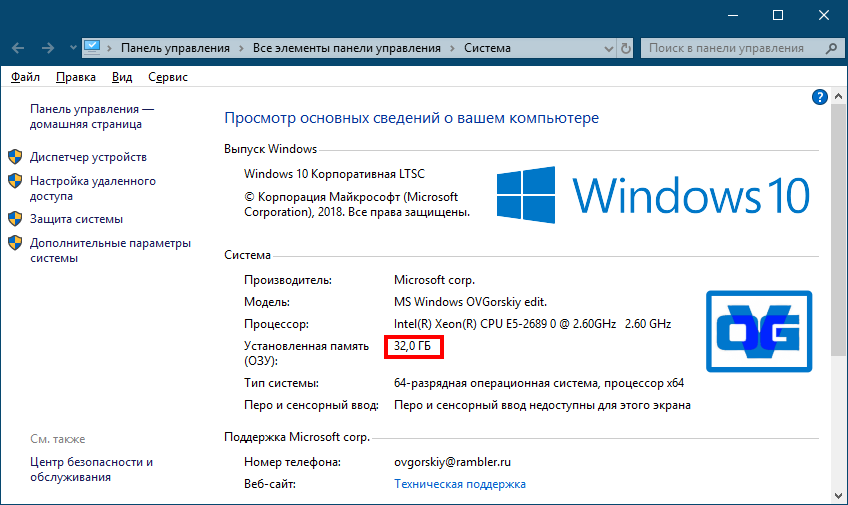Refresh the page with the refresh icon
Viewport: 848px width, 505px height.
click(626, 48)
